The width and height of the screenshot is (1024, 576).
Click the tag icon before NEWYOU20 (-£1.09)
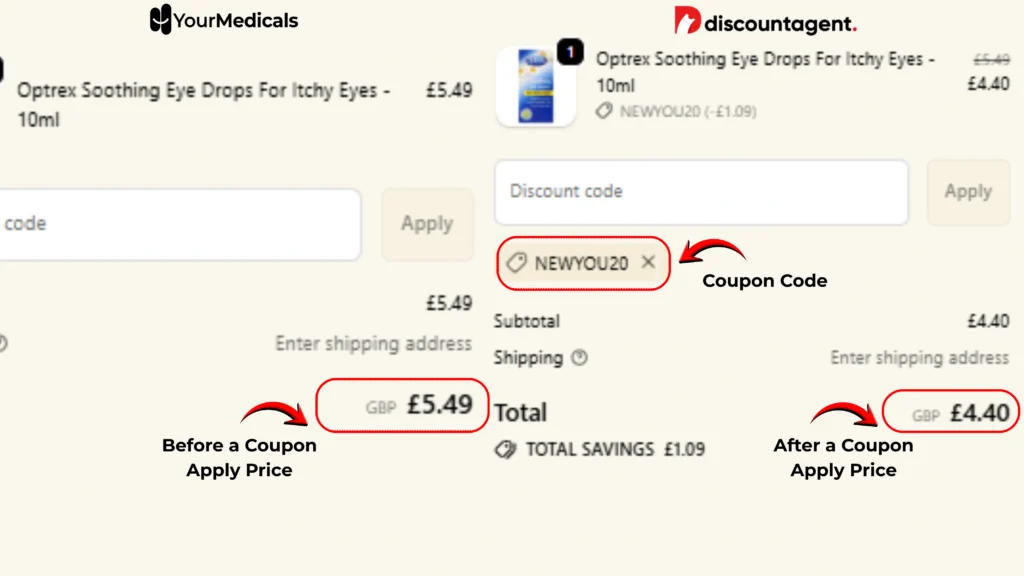click(x=604, y=112)
